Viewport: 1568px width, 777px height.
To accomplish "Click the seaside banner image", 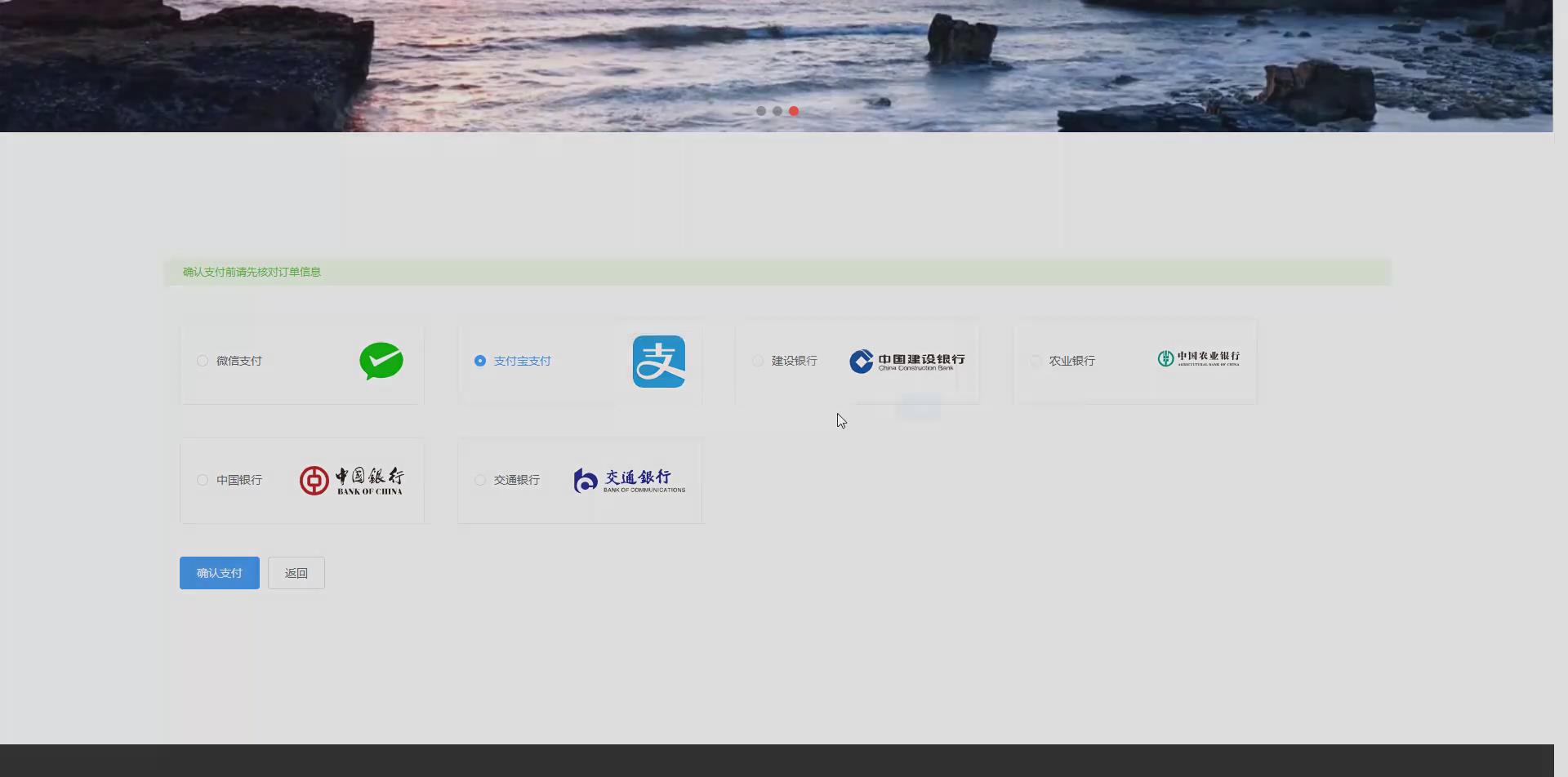I will tap(776, 65).
